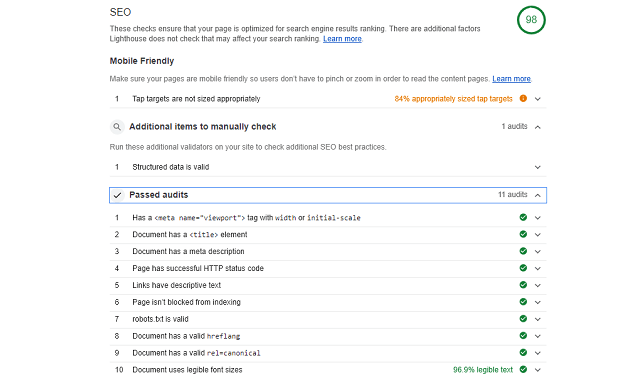The image size is (640, 374).
Task: Expand the Tap targets audit chevron
Action: pos(538,99)
